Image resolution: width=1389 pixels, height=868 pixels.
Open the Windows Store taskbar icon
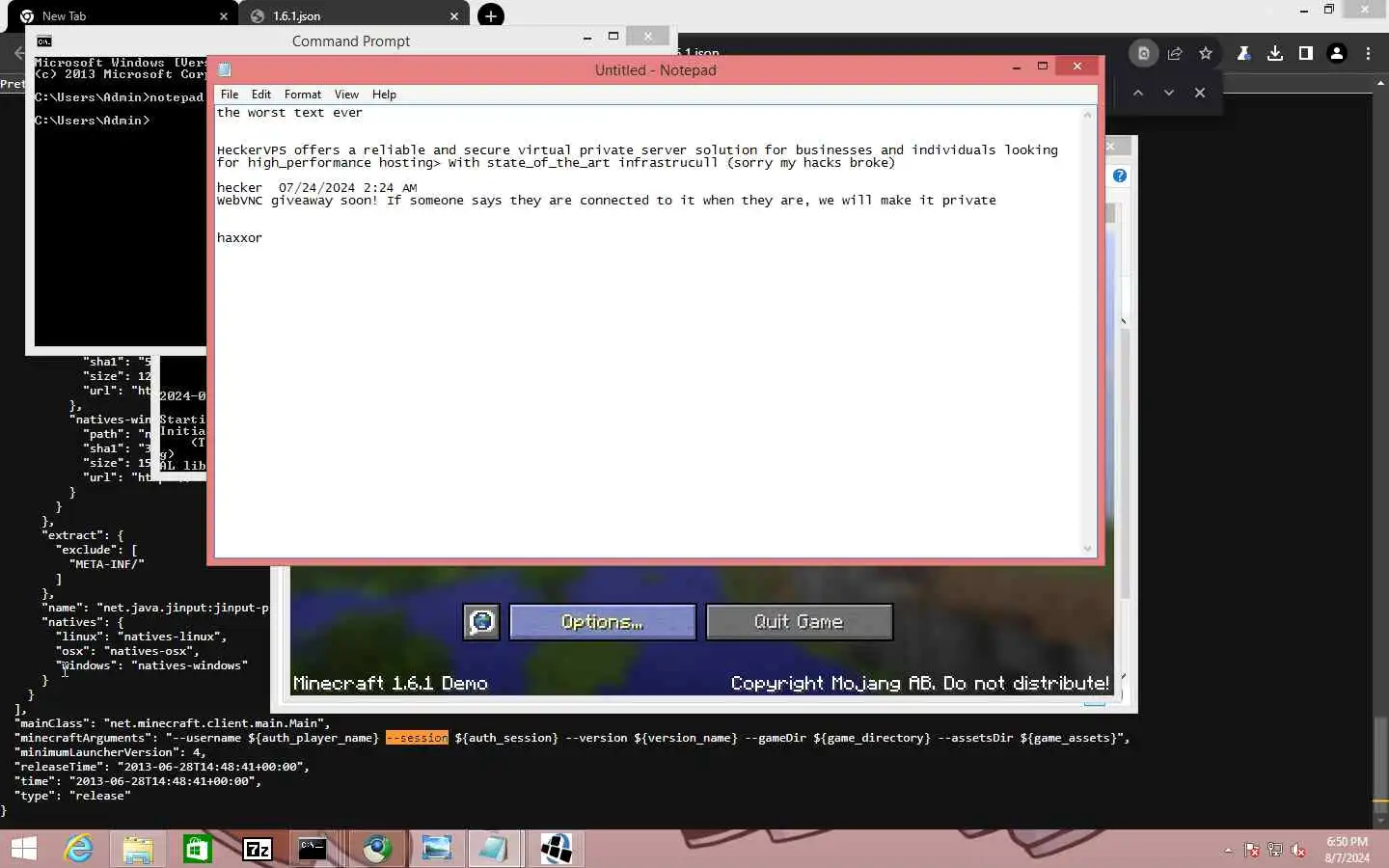(198, 849)
